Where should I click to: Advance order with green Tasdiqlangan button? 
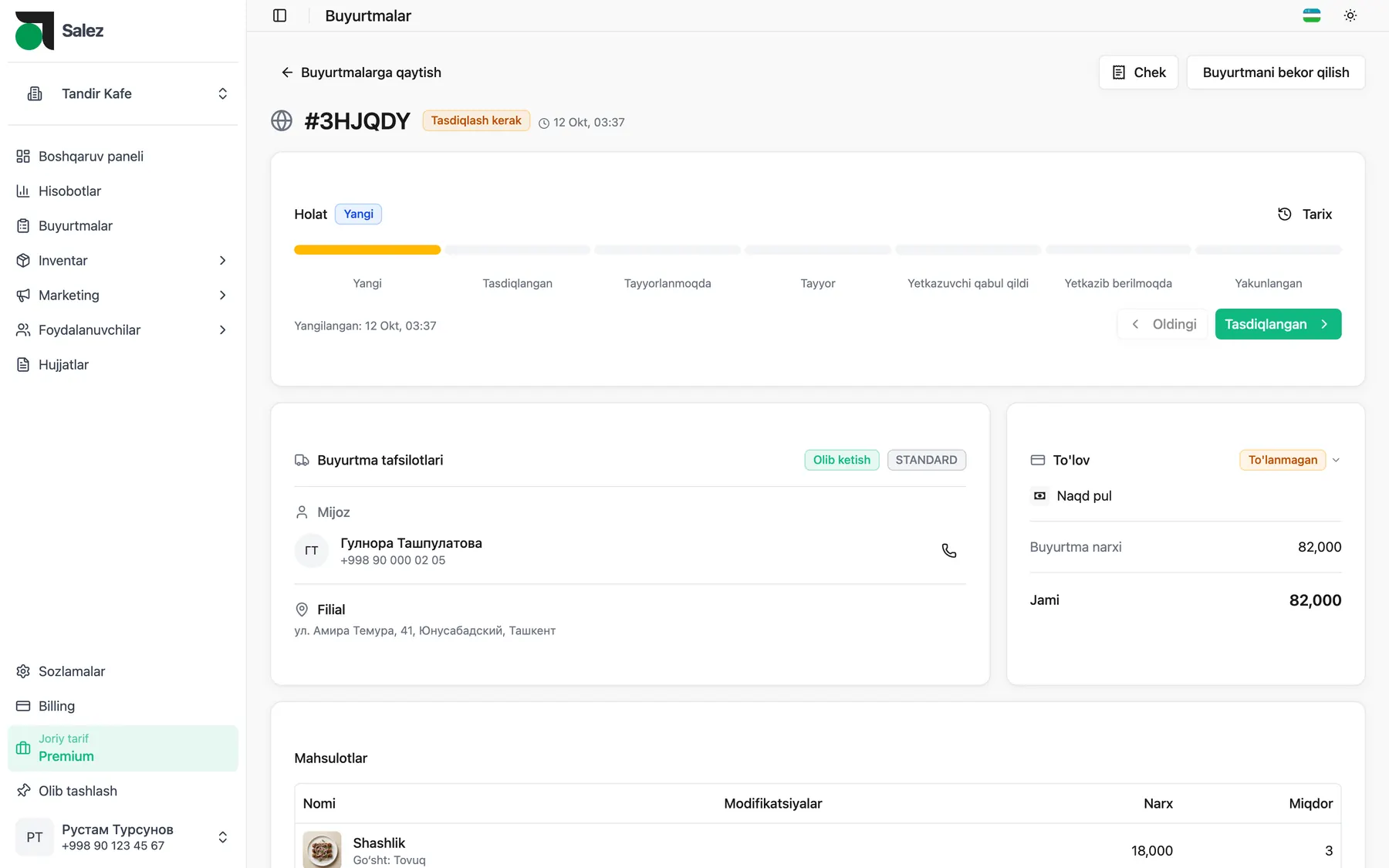coord(1278,324)
